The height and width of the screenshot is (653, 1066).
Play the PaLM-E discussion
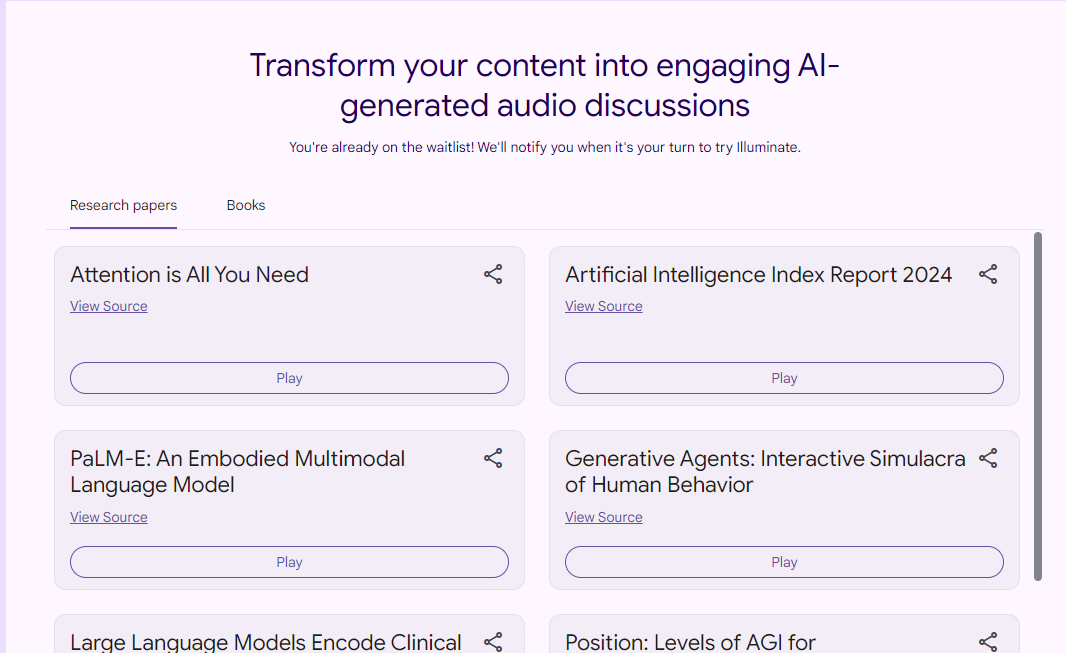coord(289,562)
